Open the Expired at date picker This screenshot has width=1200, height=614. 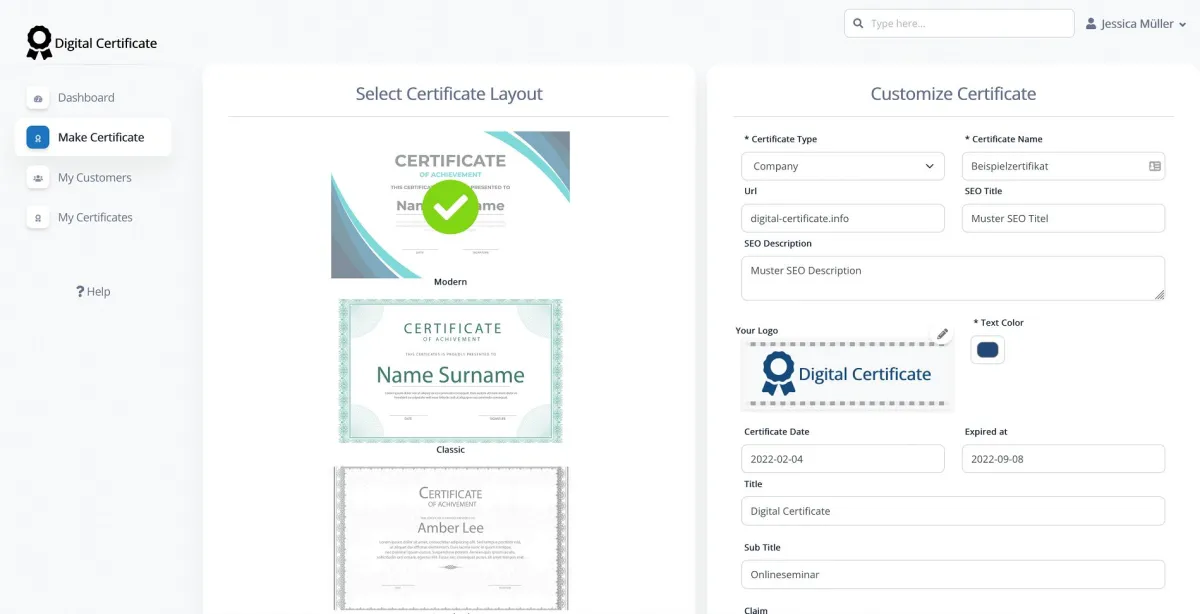click(x=1063, y=458)
